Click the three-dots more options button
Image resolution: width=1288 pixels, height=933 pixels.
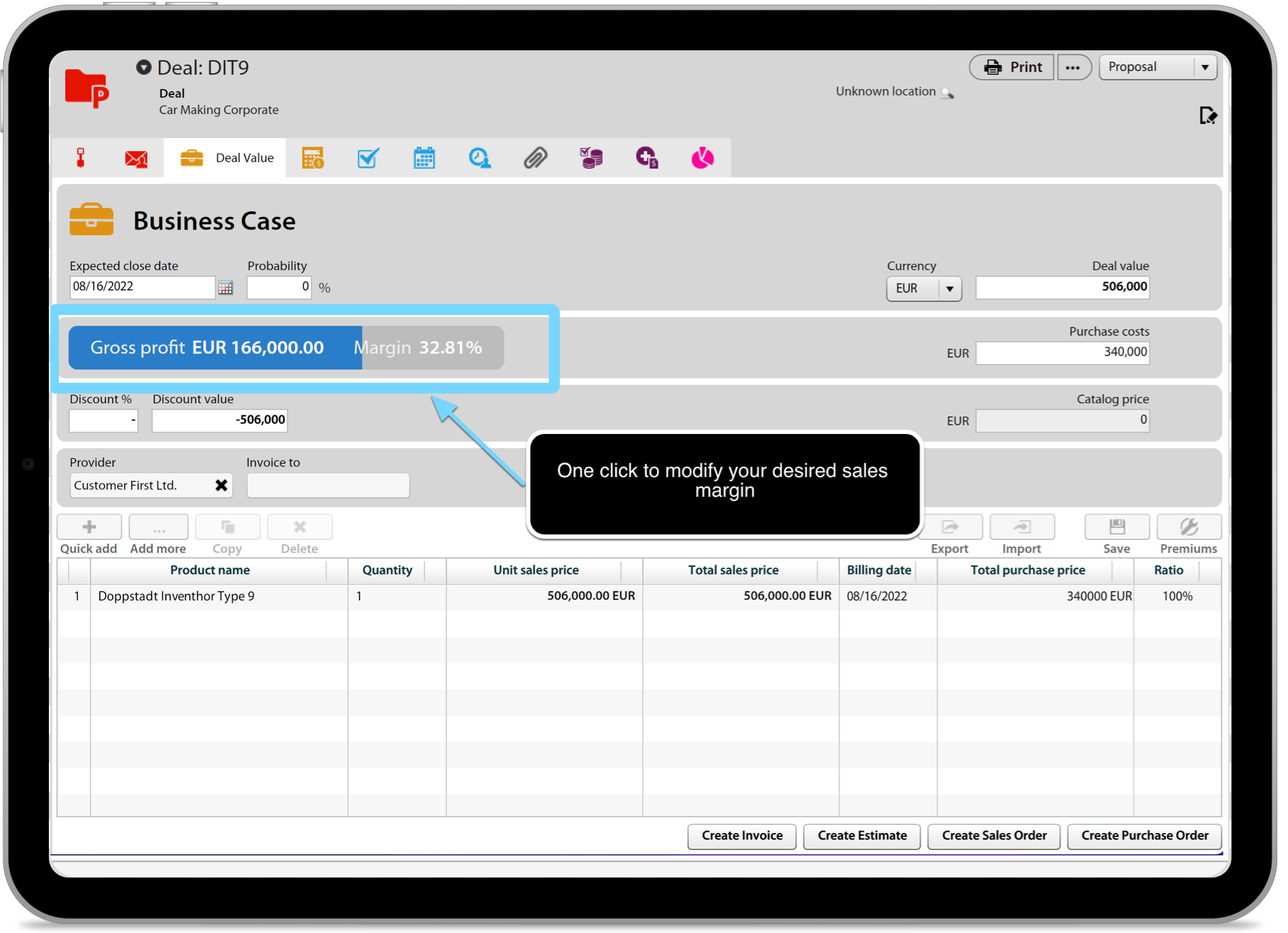pos(1073,67)
